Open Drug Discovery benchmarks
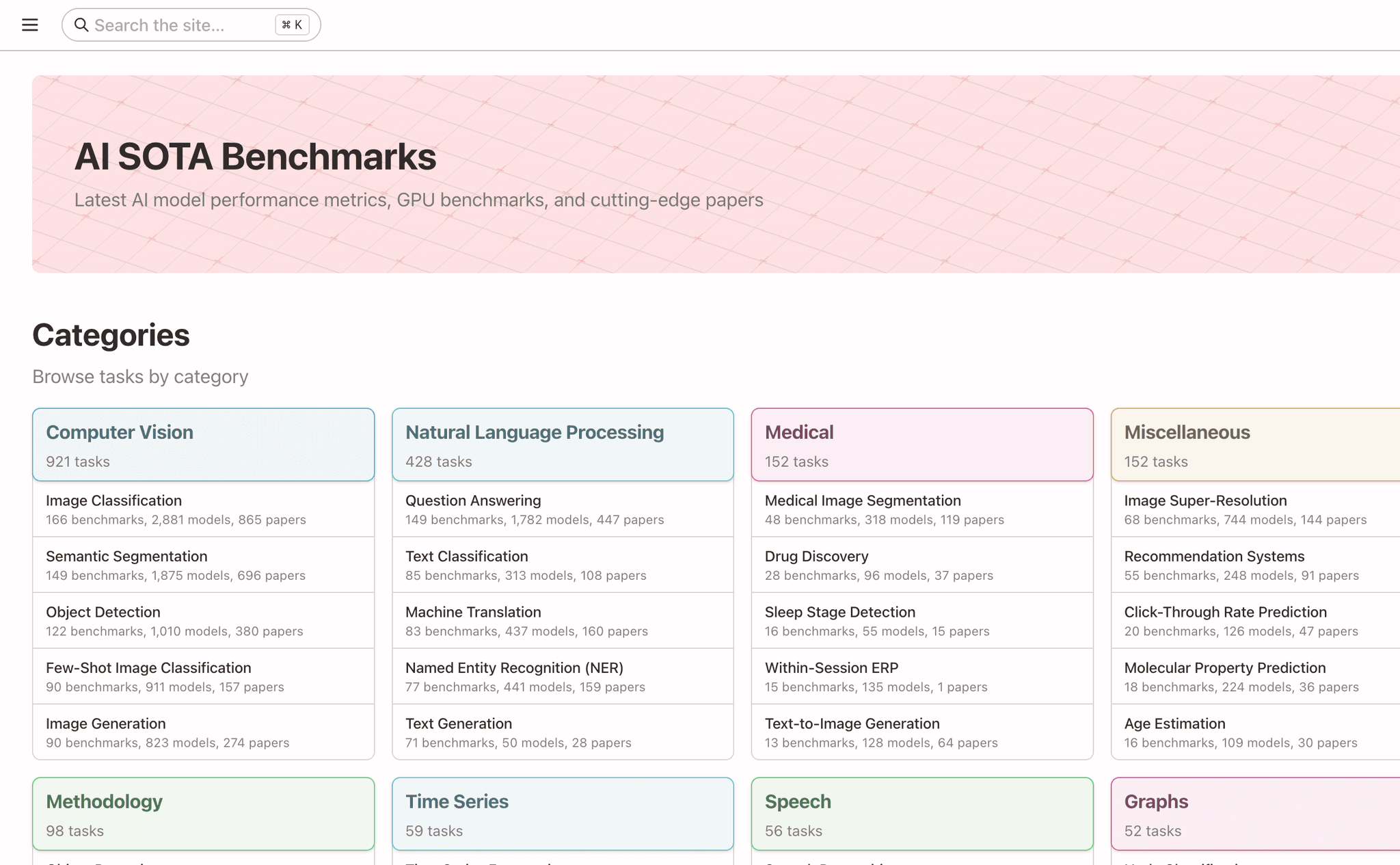The image size is (1400, 865). (921, 565)
